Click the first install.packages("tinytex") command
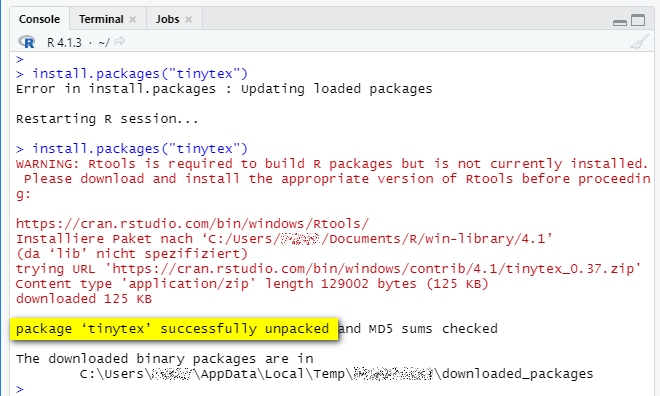Image resolution: width=660 pixels, height=396 pixels. tap(140, 74)
